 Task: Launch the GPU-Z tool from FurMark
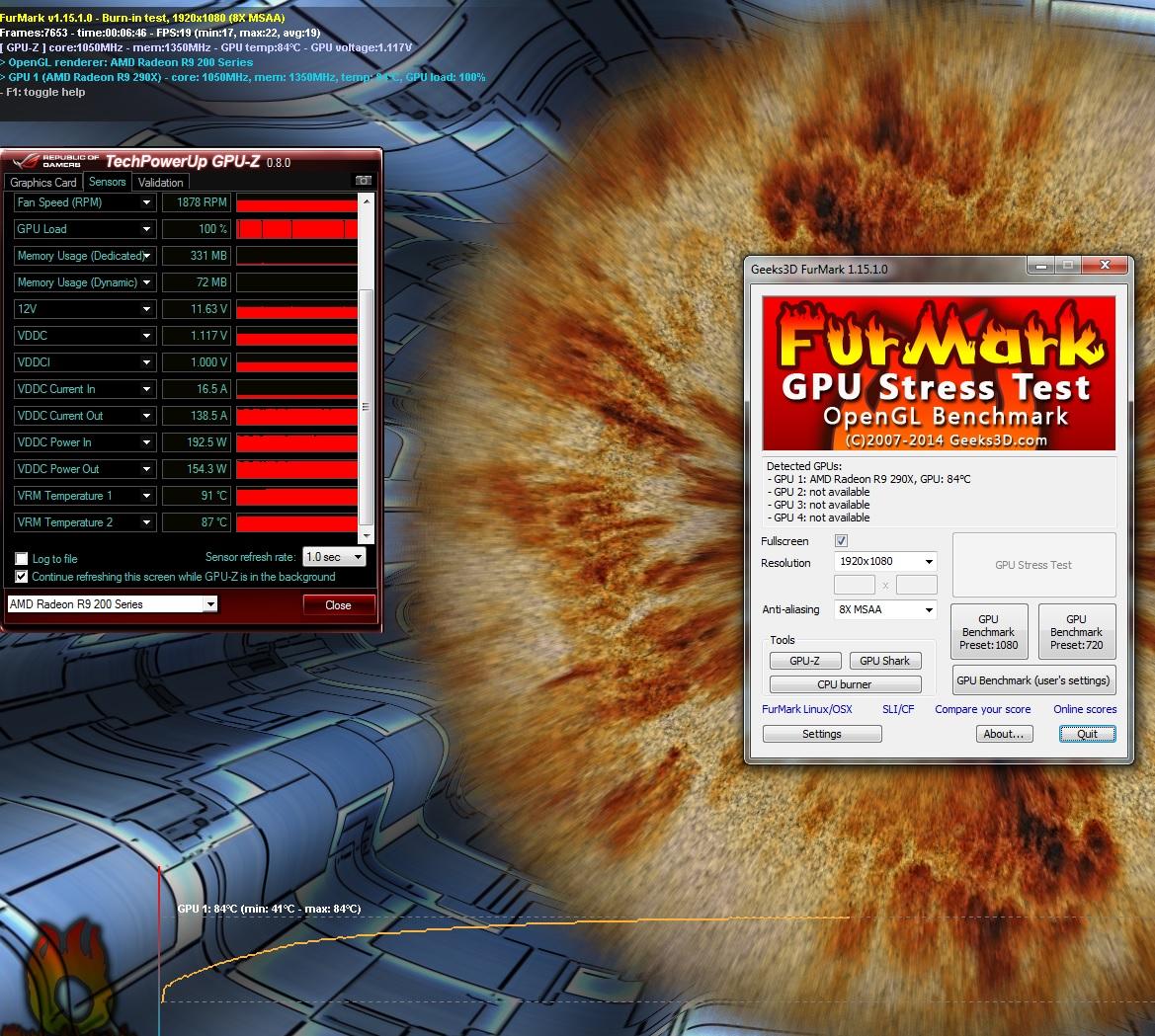point(804,661)
